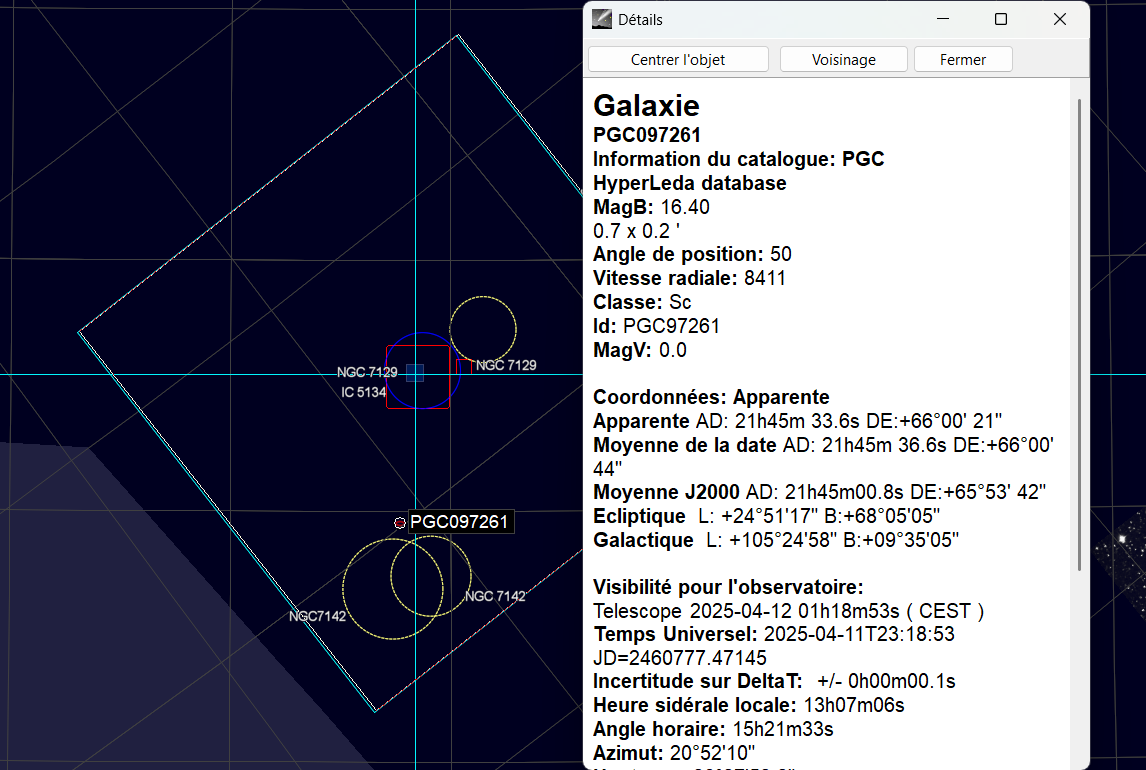Select the Angle horaire: 15h21m33s line
The image size is (1146, 770).
[x=713, y=729]
